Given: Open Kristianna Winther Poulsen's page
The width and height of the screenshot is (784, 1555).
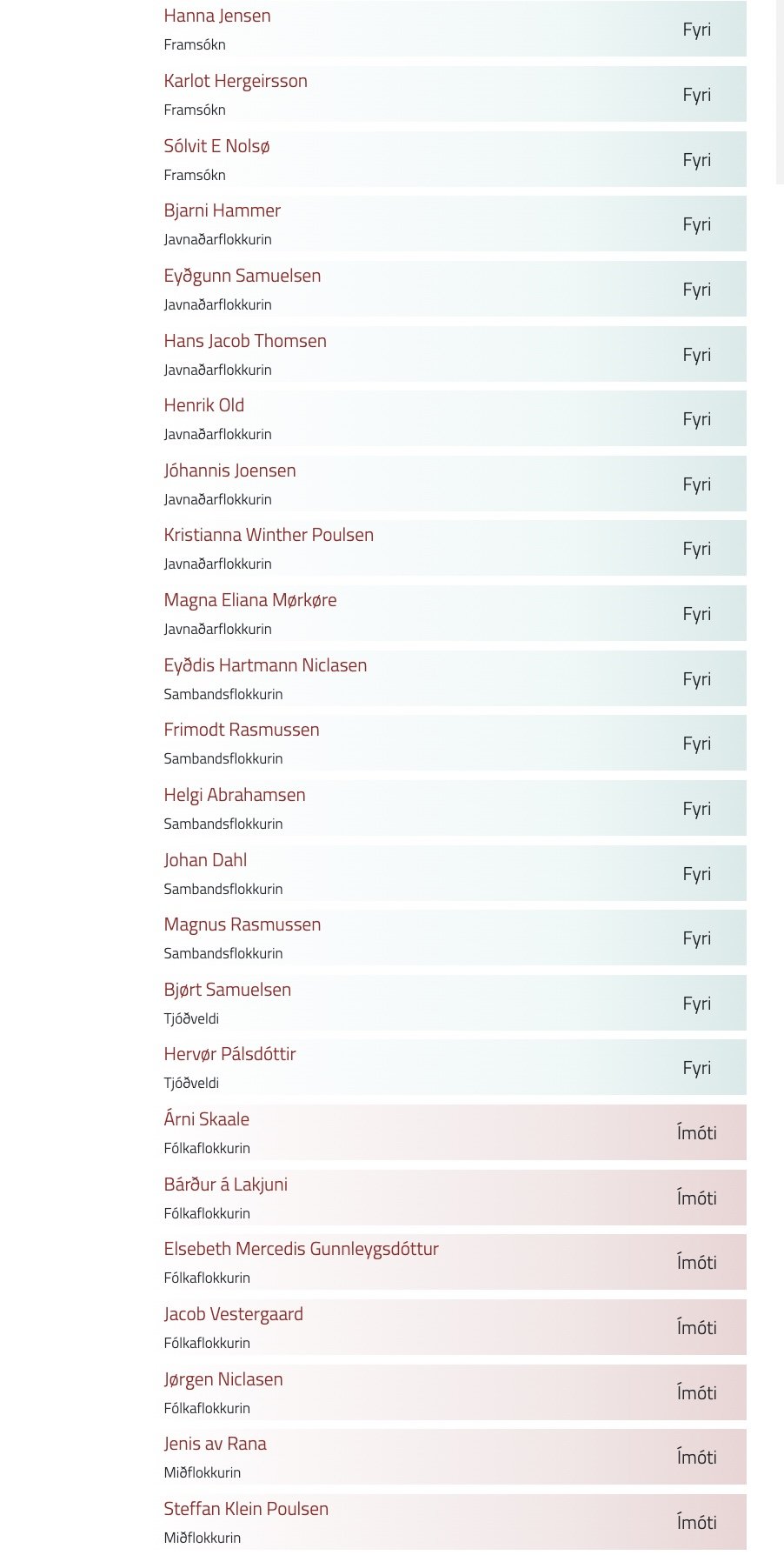Looking at the screenshot, I should tap(269, 535).
